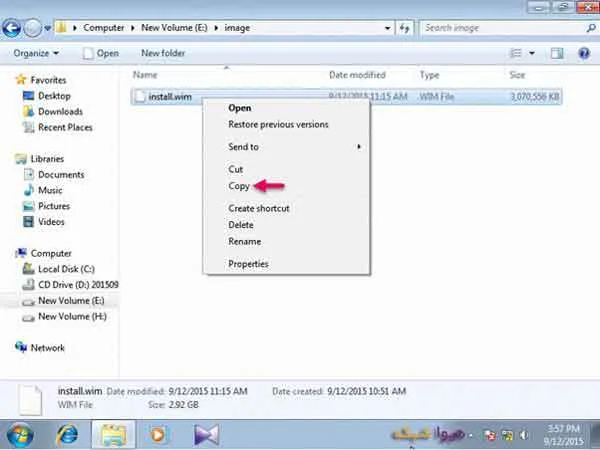Open the Documents library
This screenshot has height=450, width=600.
61,174
